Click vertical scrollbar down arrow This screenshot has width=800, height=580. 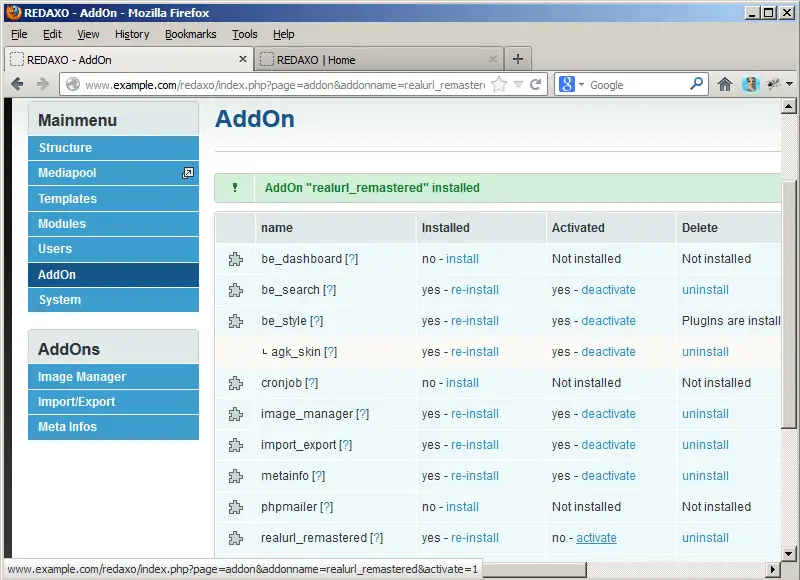pyautogui.click(x=788, y=553)
